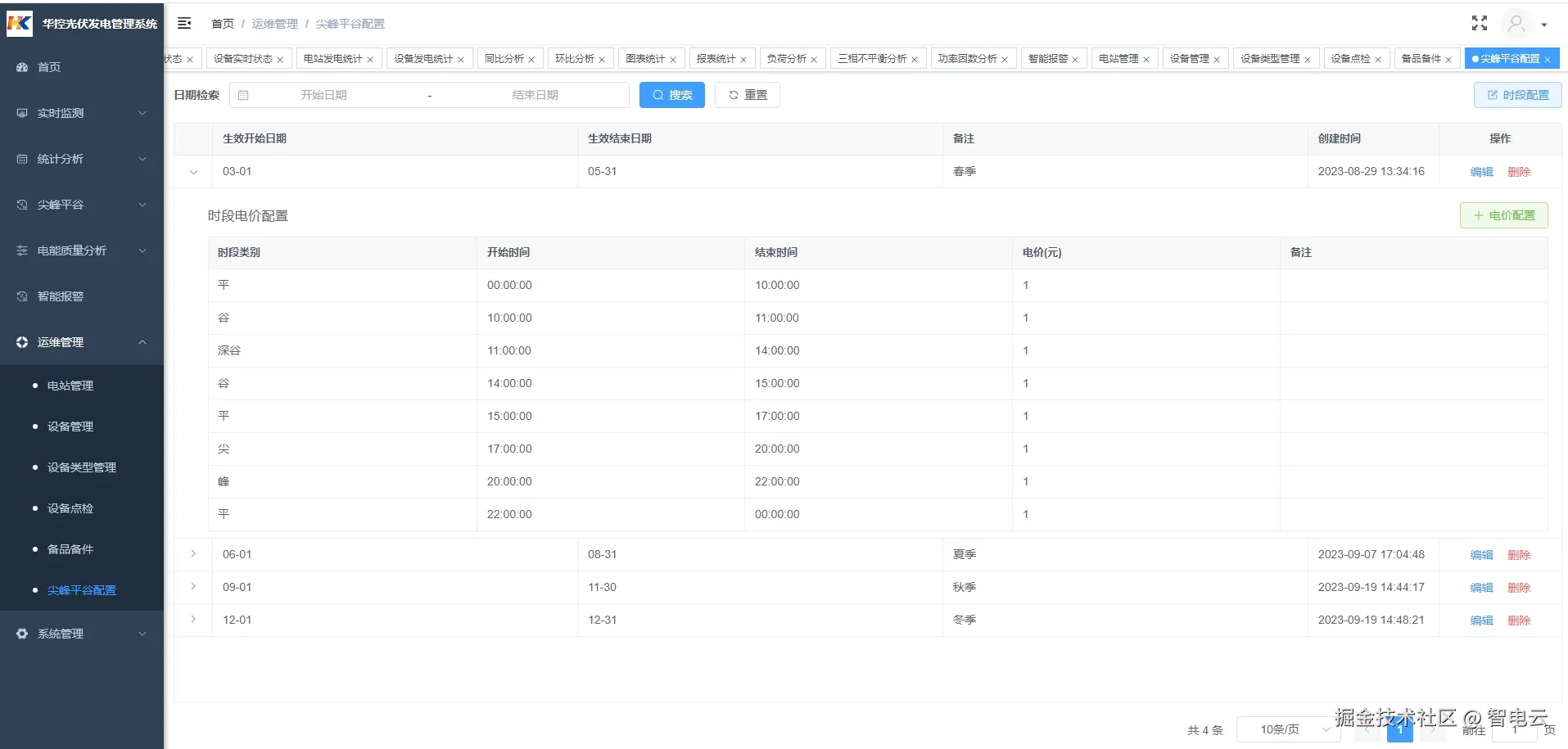Focus the 结束日期 end date field
The height and width of the screenshot is (749, 1568).
tap(535, 95)
